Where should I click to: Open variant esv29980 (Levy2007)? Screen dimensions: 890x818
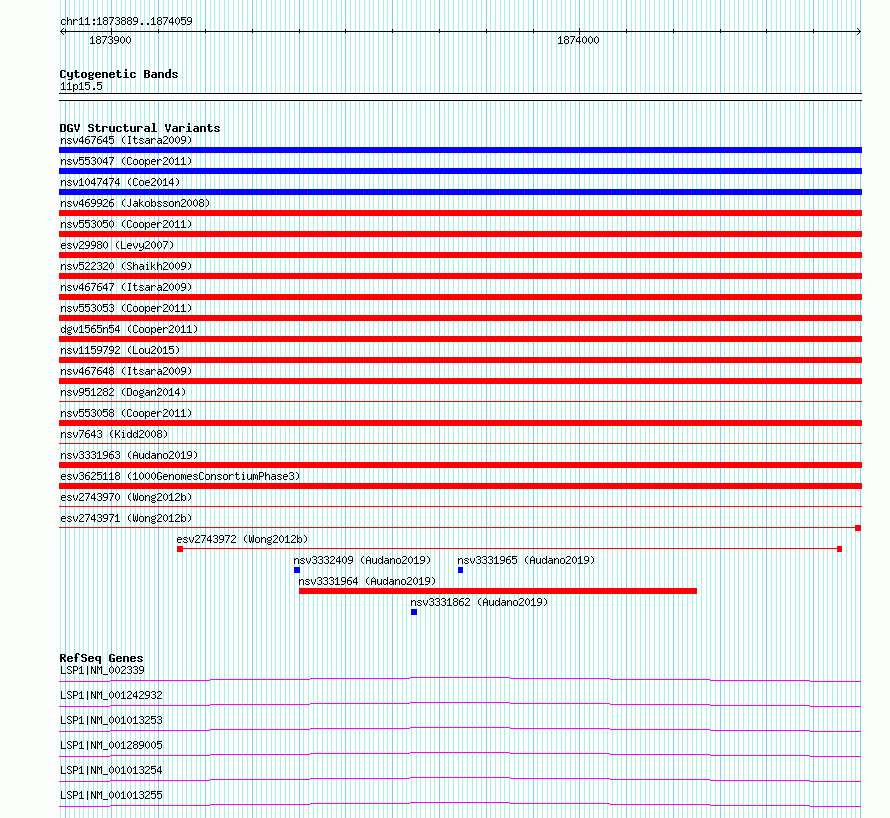coord(117,245)
